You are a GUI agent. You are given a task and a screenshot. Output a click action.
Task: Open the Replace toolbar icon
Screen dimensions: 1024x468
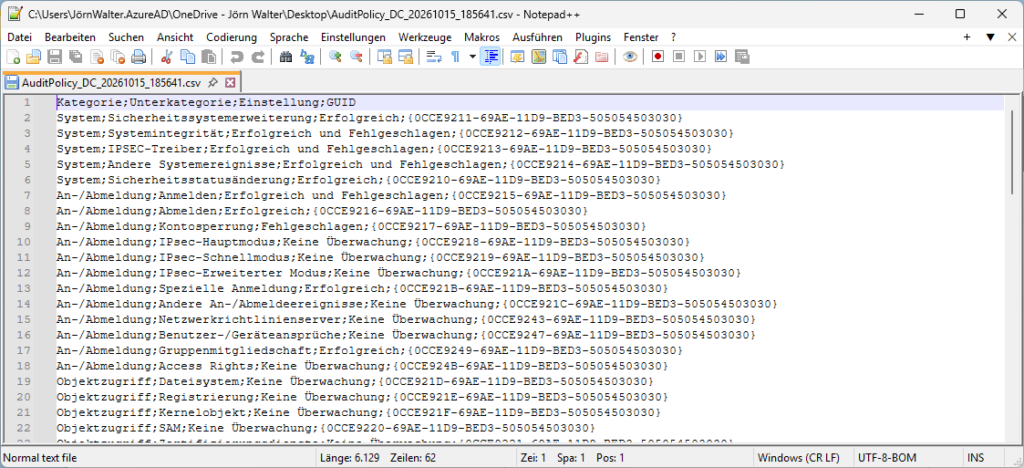tap(307, 57)
